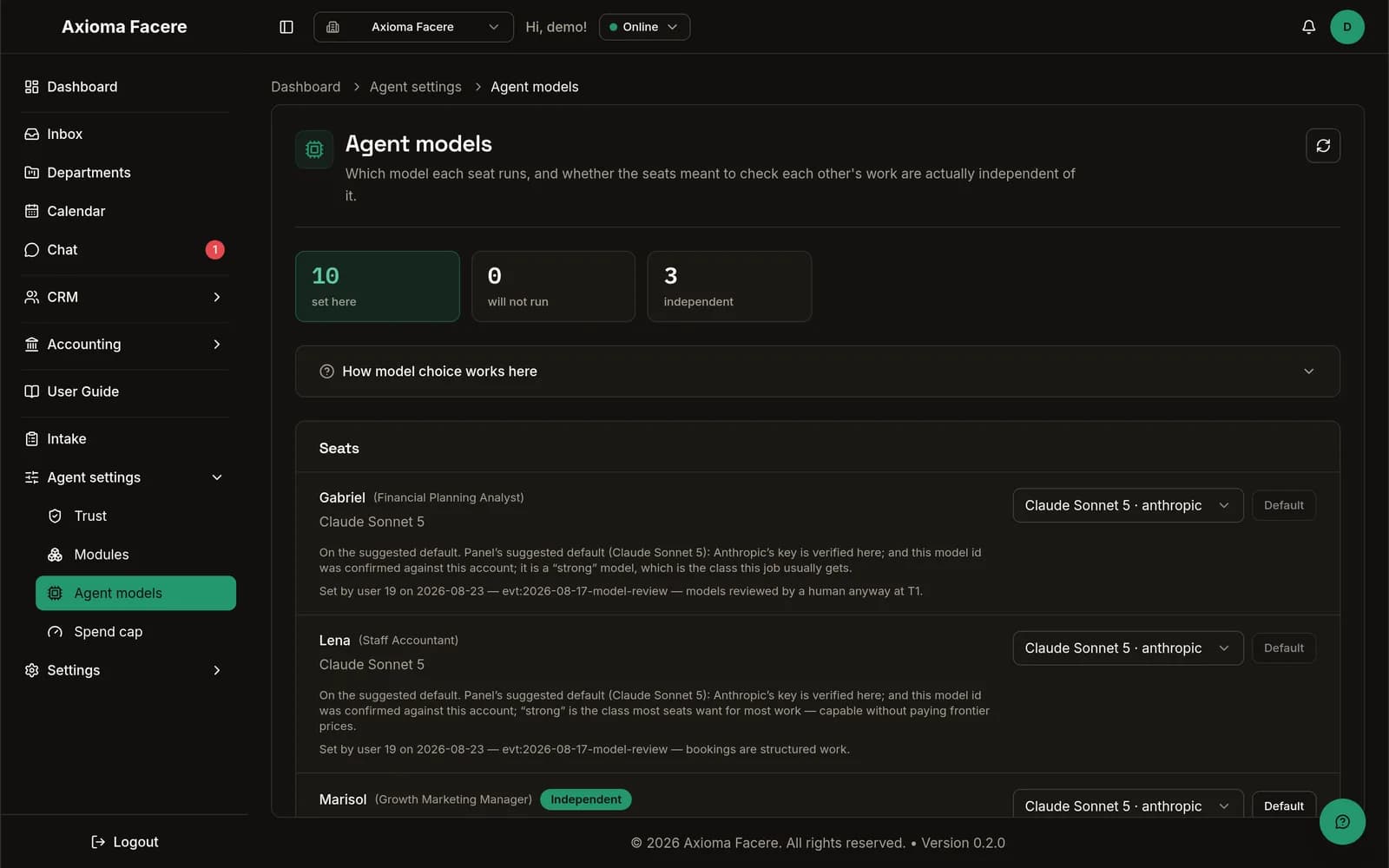Select the 10 set here stat card
The height and width of the screenshot is (868, 1389).
(378, 286)
